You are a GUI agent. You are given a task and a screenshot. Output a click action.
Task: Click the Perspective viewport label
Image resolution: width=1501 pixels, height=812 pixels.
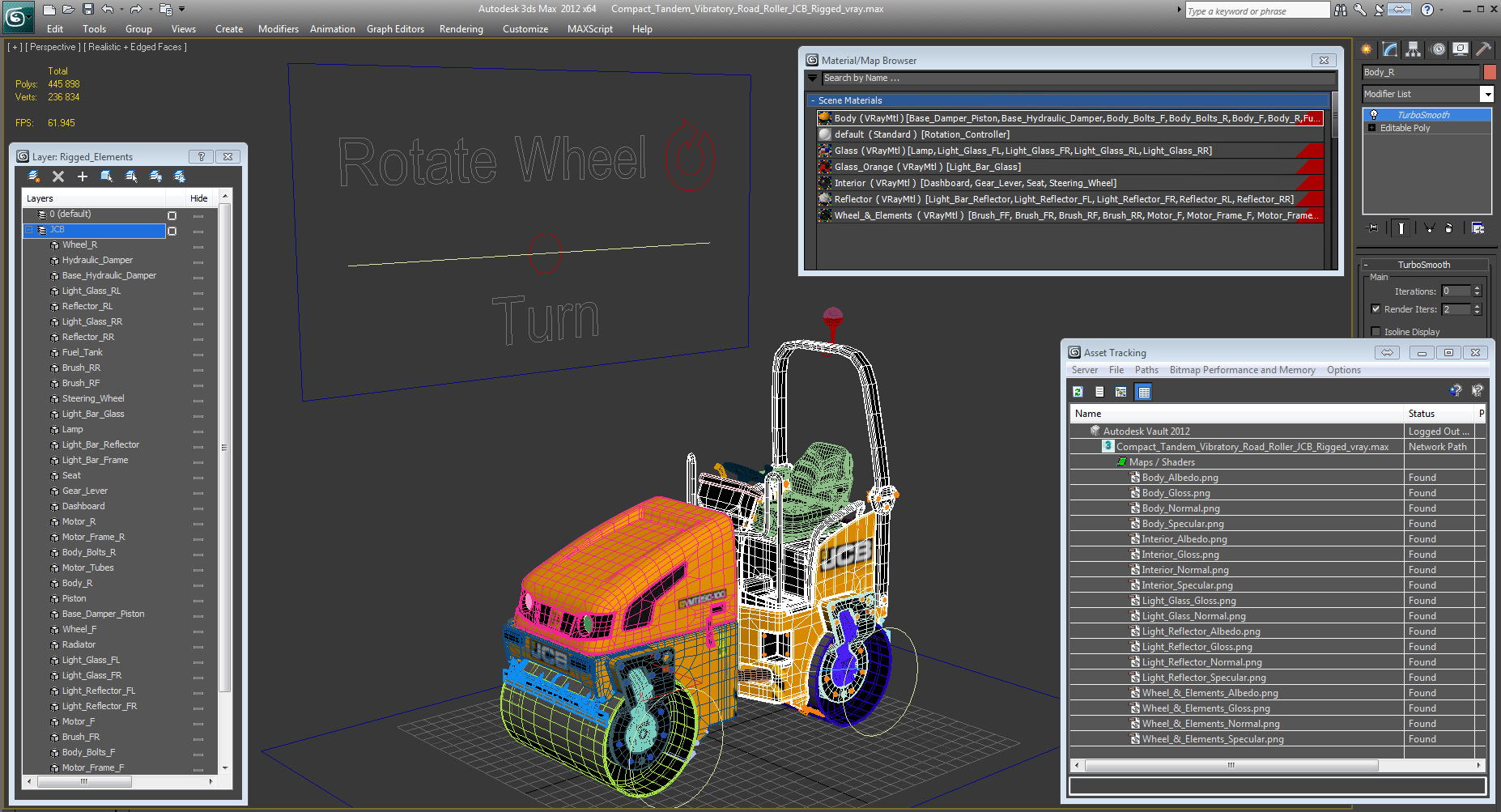click(x=53, y=47)
